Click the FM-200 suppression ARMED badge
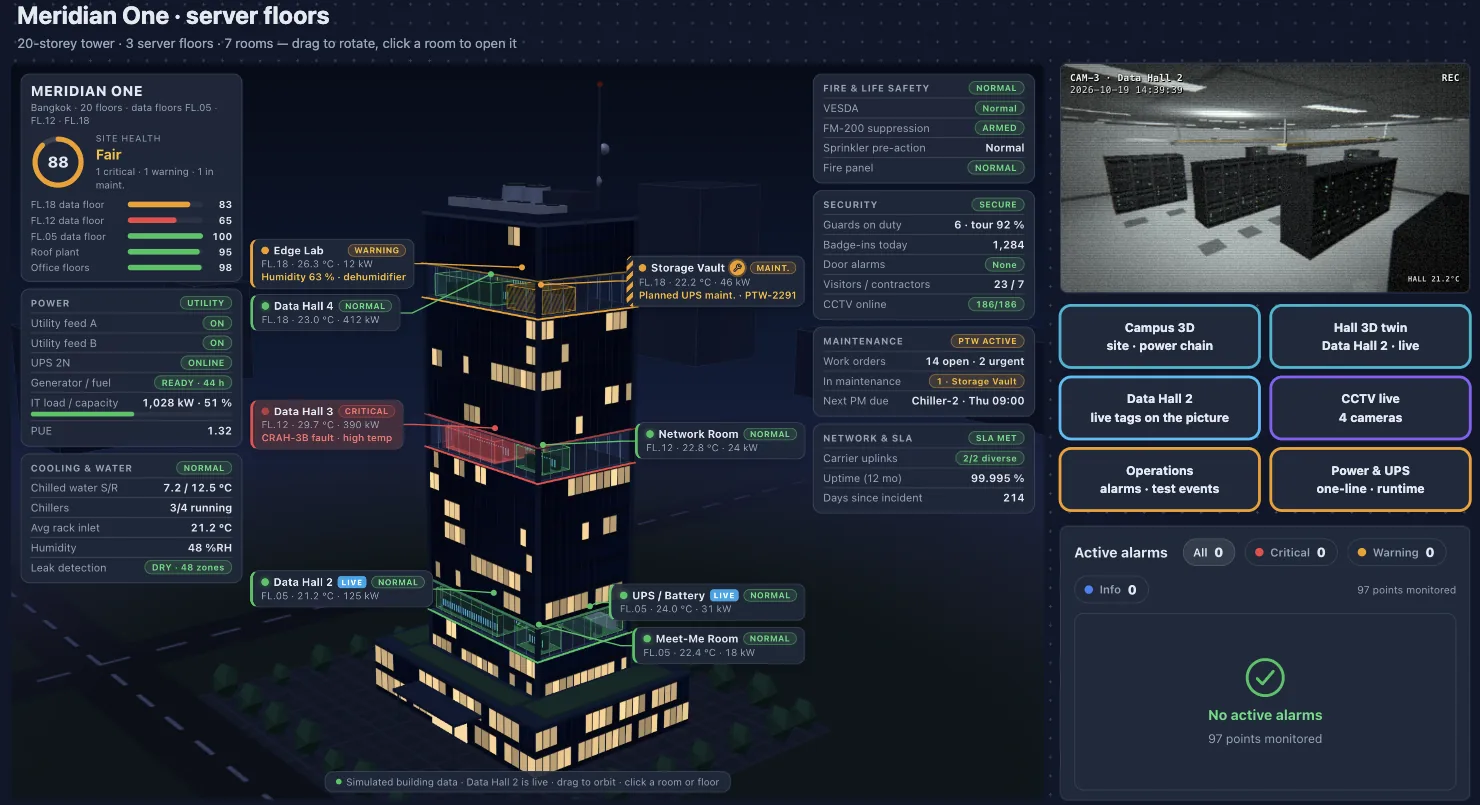The height and width of the screenshot is (805, 1480). coord(999,128)
